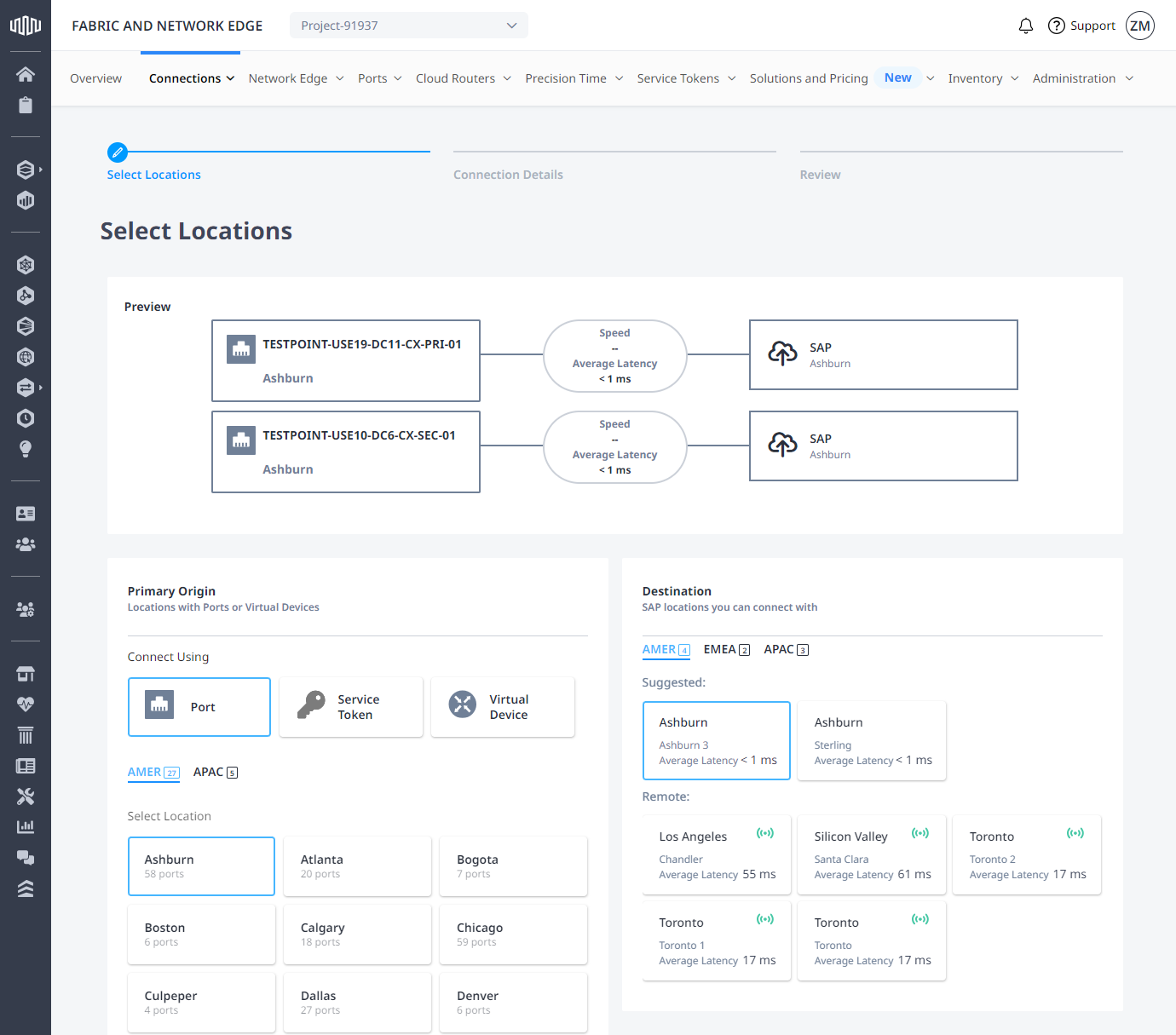Screen dimensions: 1176x1035
Task: Open the chat bubbles sidebar icon
Action: click(26, 858)
